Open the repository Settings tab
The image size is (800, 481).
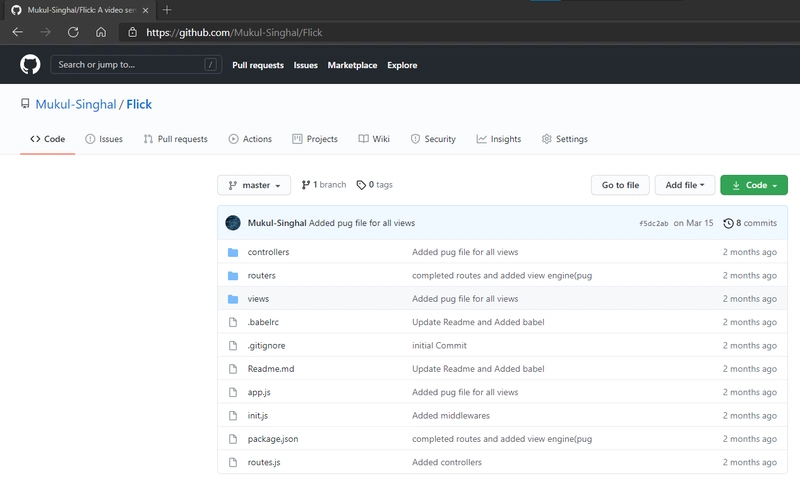(x=565, y=139)
